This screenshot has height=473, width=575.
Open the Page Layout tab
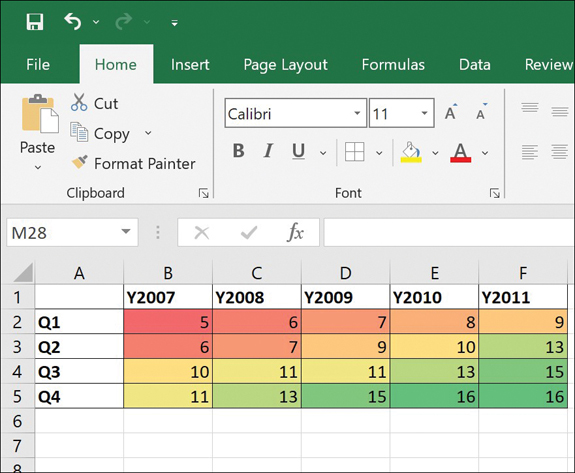click(x=285, y=65)
